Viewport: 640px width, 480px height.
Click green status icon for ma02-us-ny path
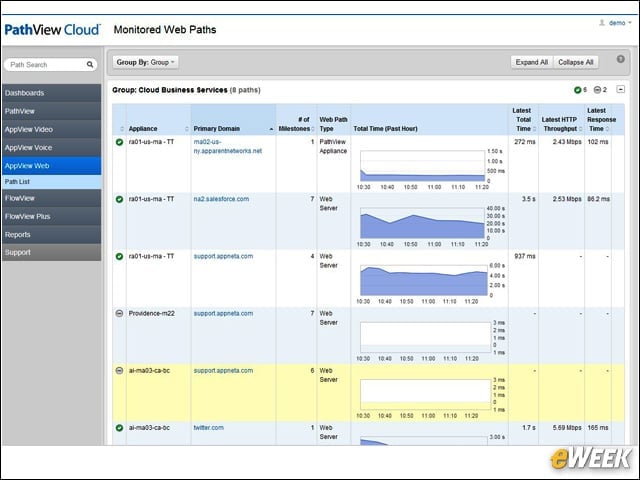click(119, 142)
